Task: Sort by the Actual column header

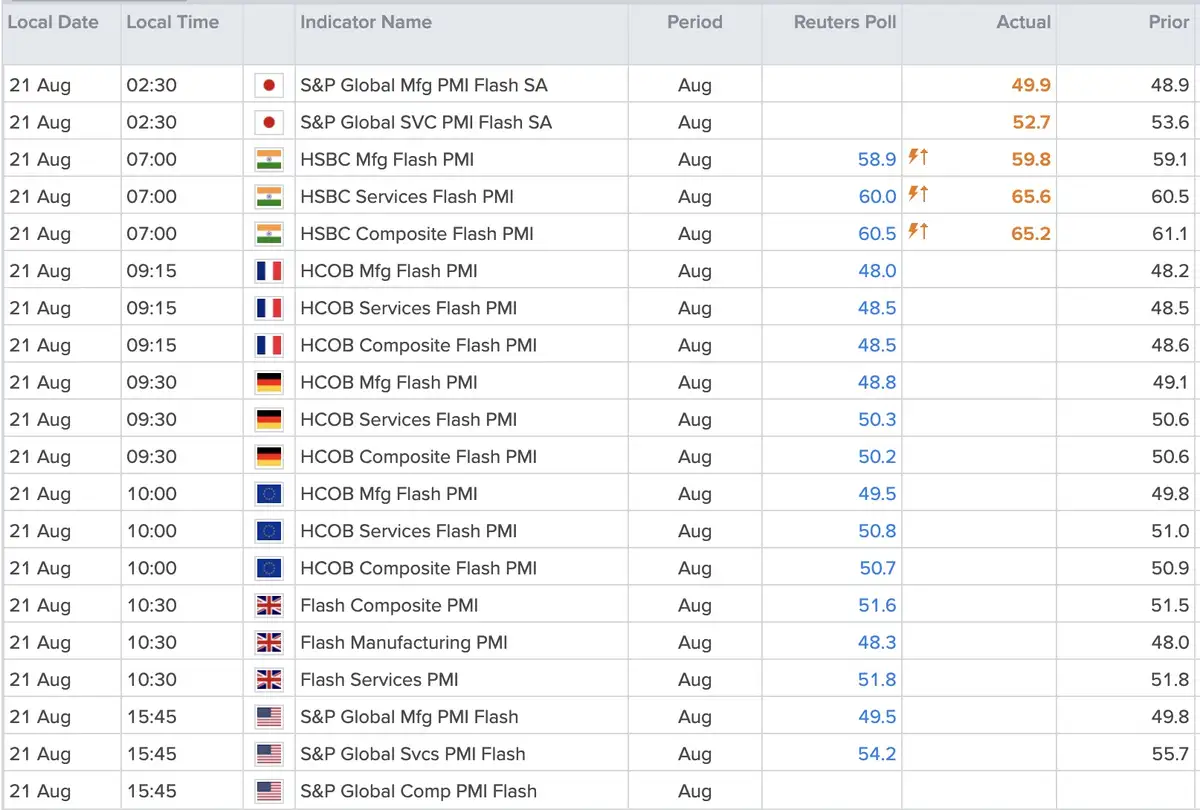Action: pos(1024,21)
